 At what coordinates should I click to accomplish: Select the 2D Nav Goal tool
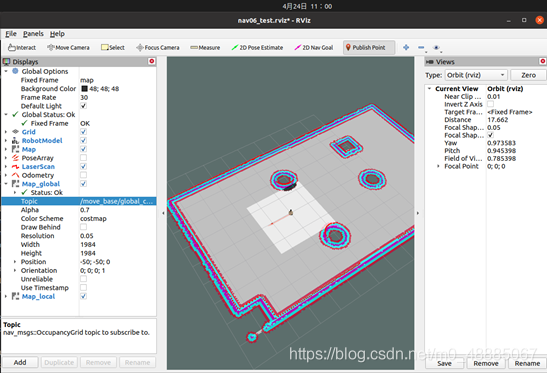pos(314,47)
